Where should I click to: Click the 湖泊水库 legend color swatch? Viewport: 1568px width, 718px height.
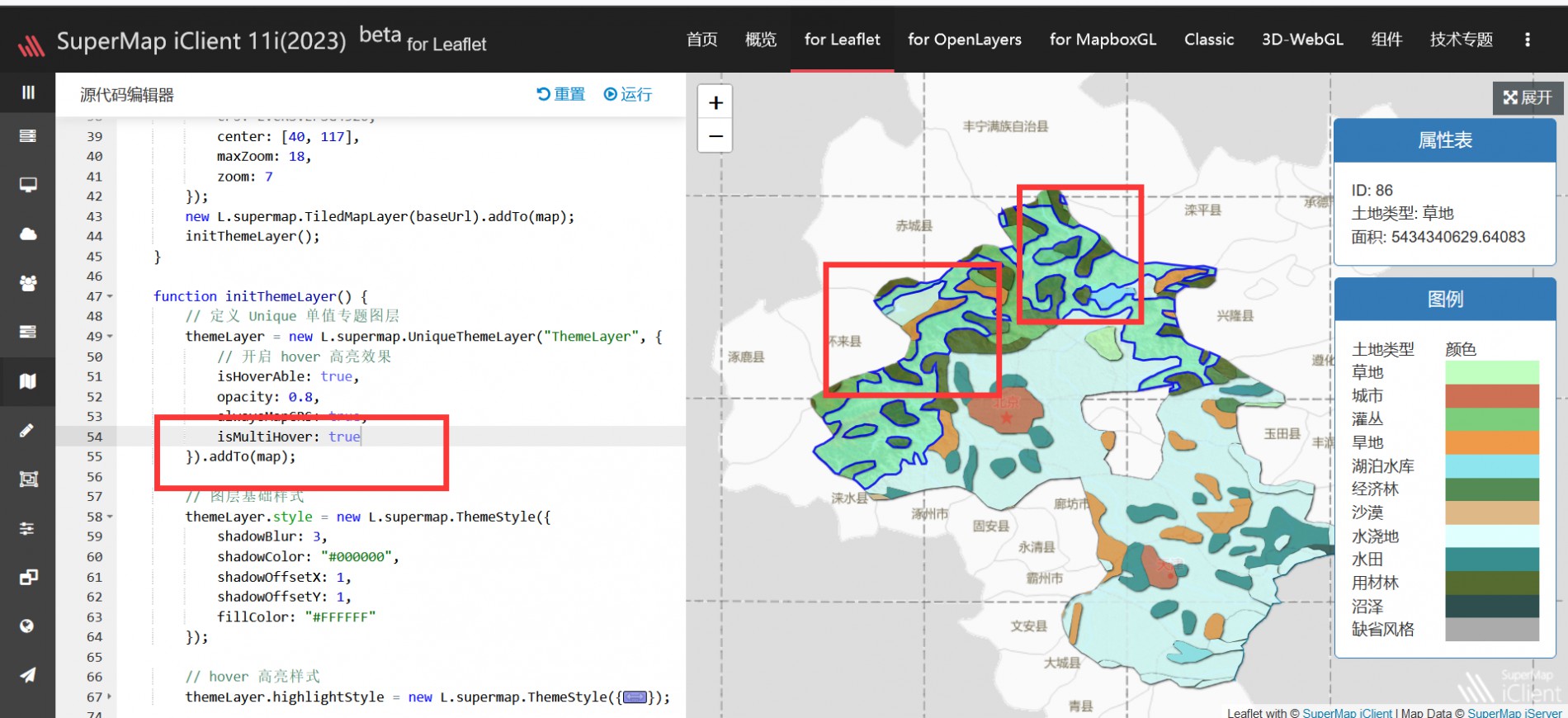coord(1492,465)
